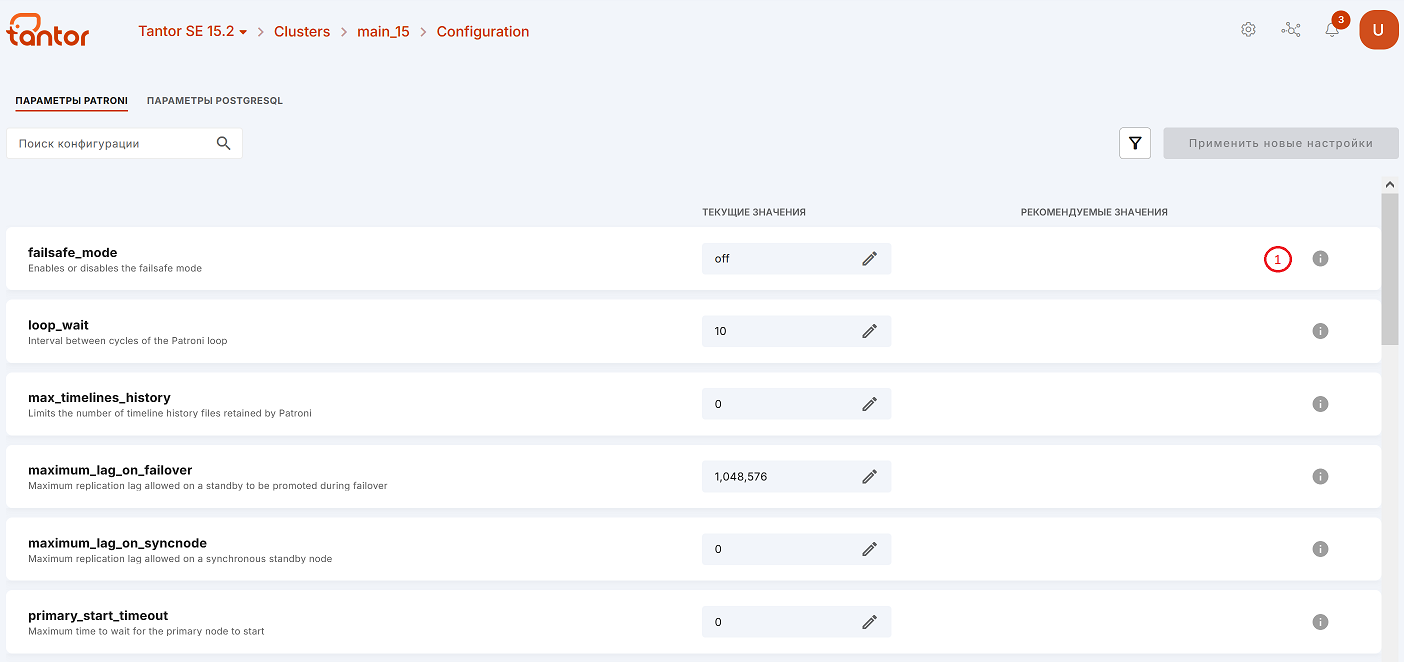Go to main_15 breadcrumb
This screenshot has width=1404, height=662.
coord(384,31)
